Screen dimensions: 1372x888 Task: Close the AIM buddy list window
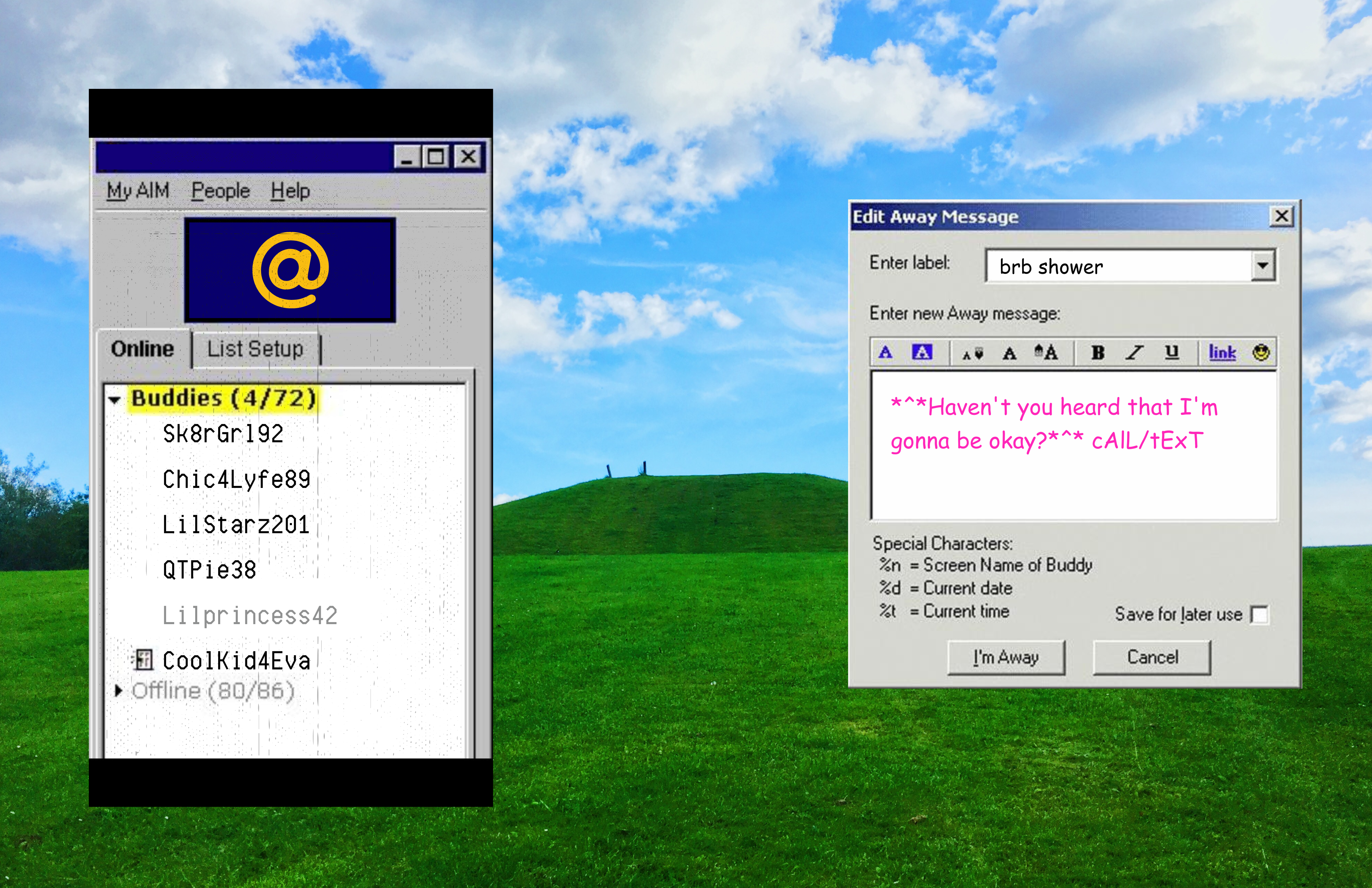(x=468, y=157)
